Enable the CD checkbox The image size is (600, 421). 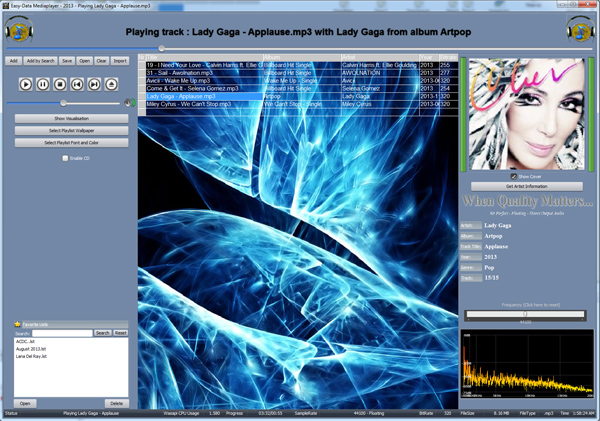coord(65,158)
